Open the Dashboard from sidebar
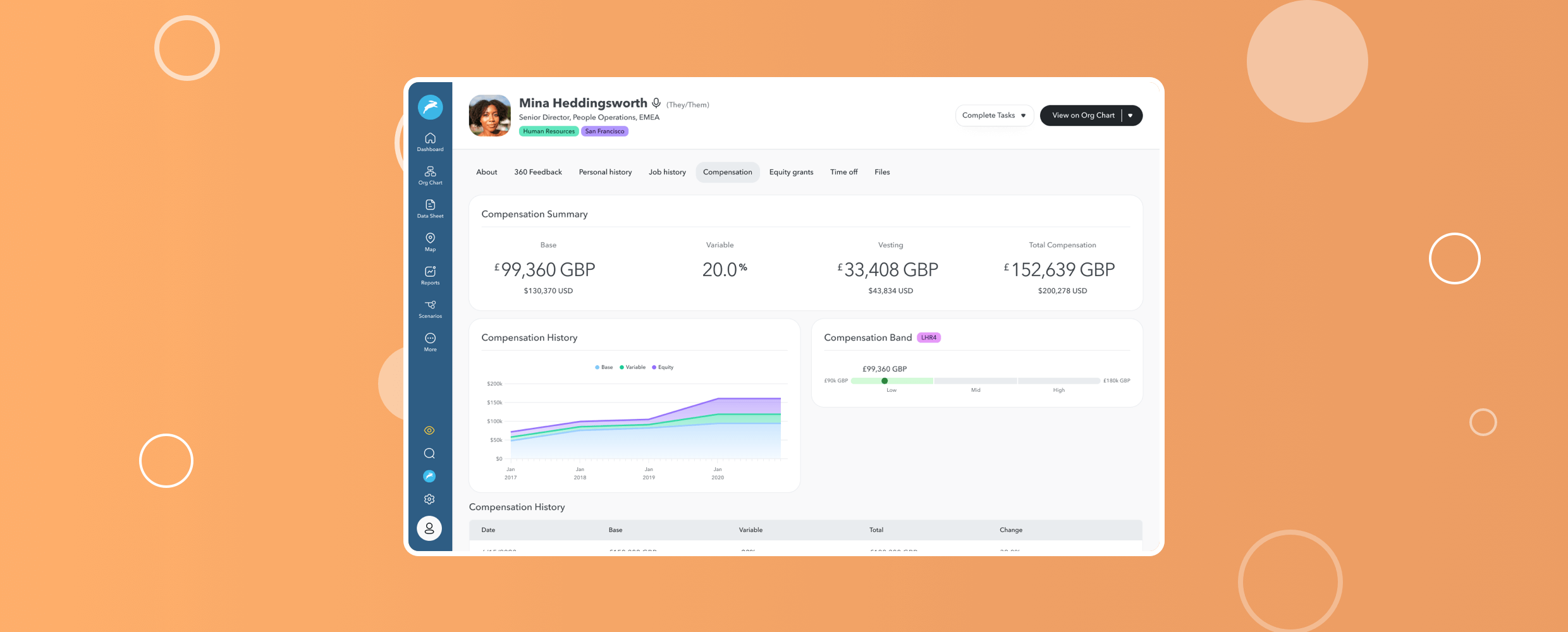The height and width of the screenshot is (632, 1568). click(430, 142)
